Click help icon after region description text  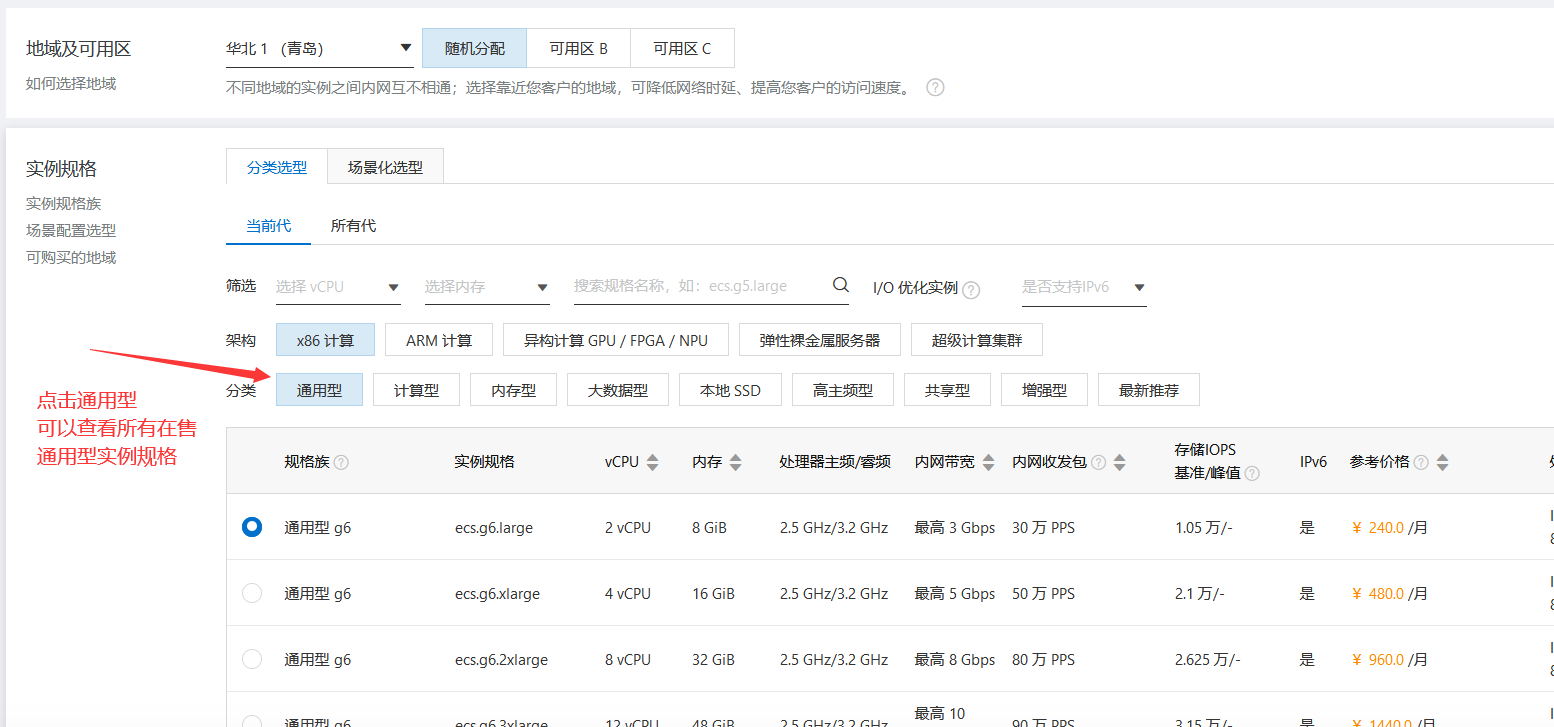[x=935, y=87]
